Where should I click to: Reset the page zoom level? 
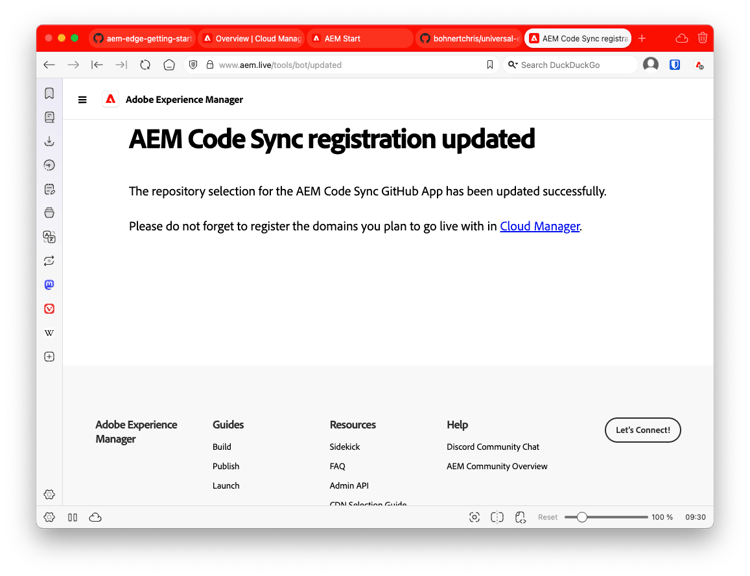click(548, 517)
